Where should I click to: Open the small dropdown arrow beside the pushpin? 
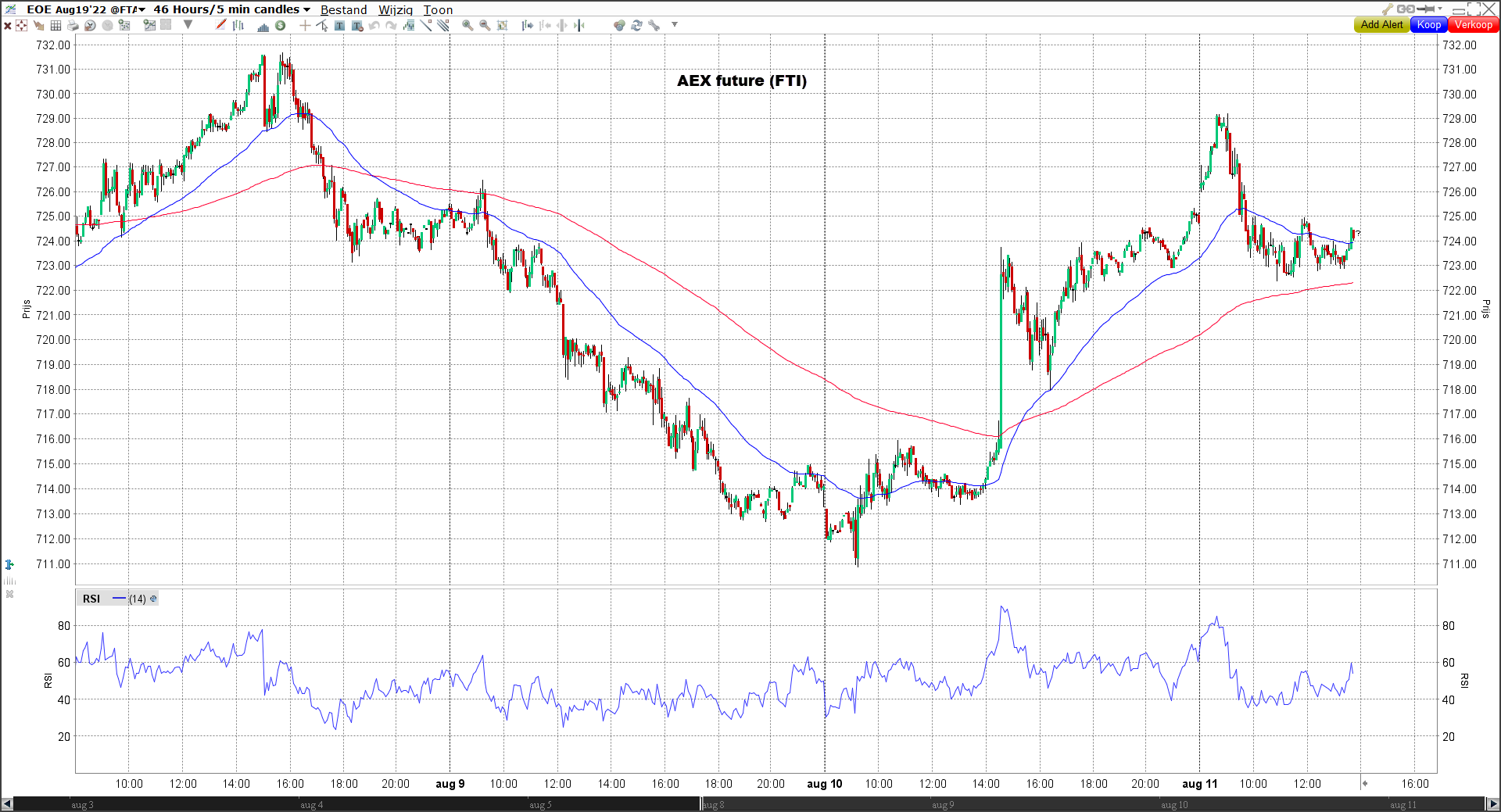point(1440,9)
